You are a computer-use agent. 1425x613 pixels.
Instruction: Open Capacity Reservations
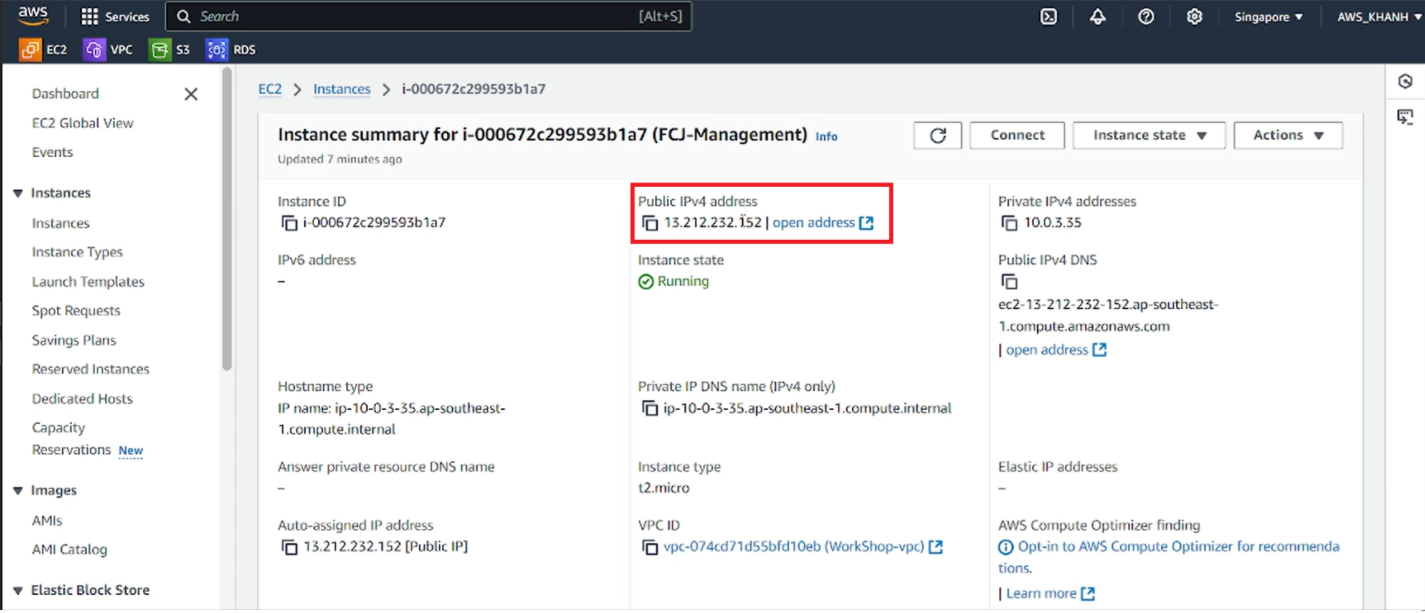pyautogui.click(x=71, y=439)
